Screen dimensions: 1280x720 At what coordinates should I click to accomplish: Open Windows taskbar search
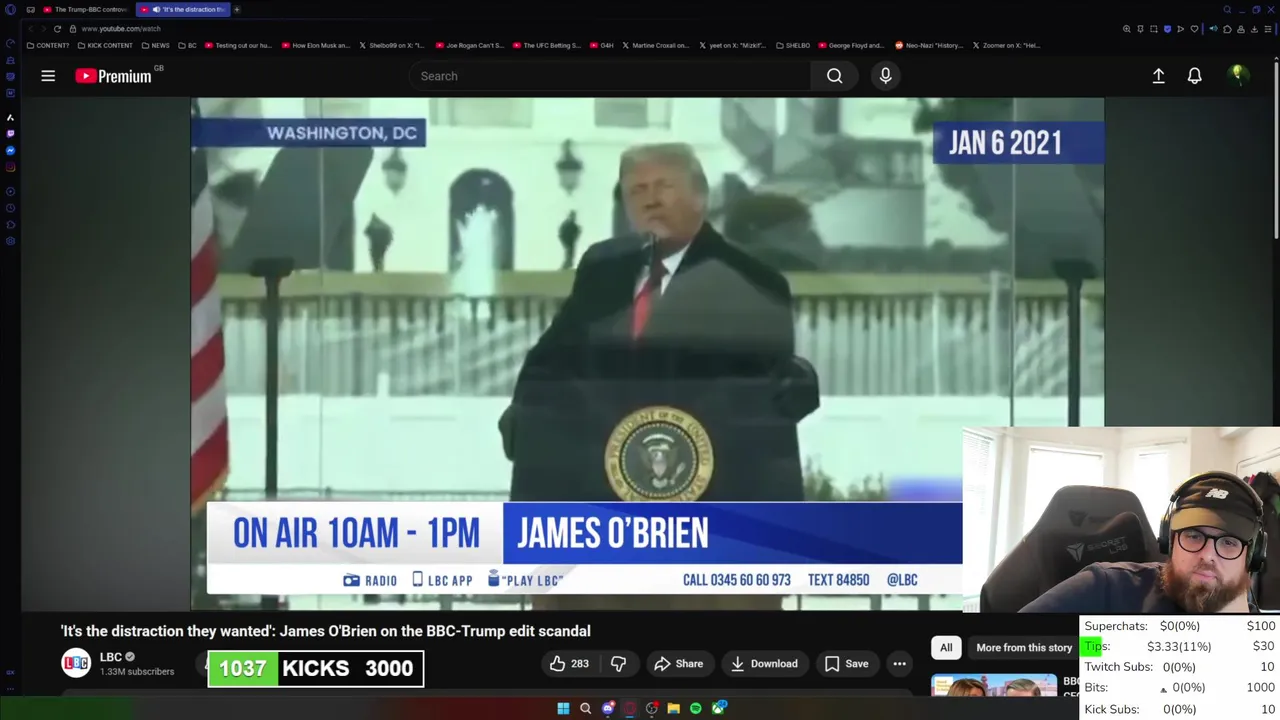(x=585, y=708)
